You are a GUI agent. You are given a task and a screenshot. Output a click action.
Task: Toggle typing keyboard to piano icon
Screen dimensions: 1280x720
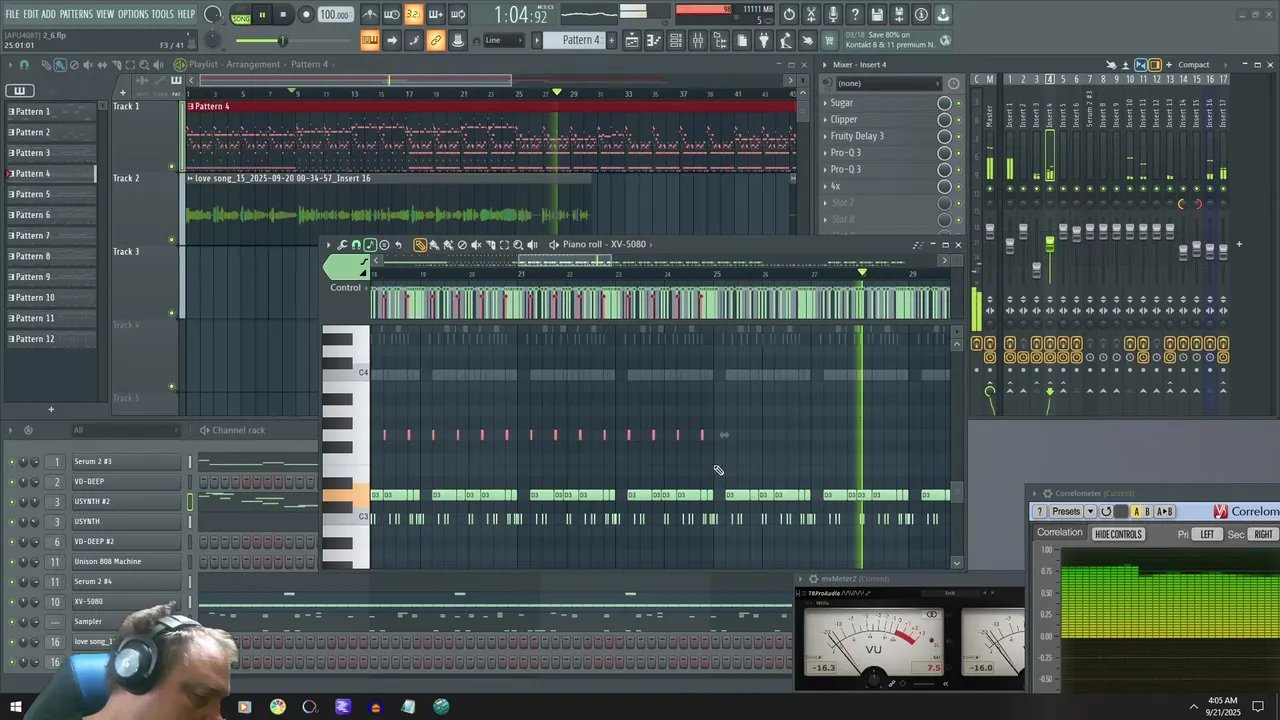coord(370,41)
